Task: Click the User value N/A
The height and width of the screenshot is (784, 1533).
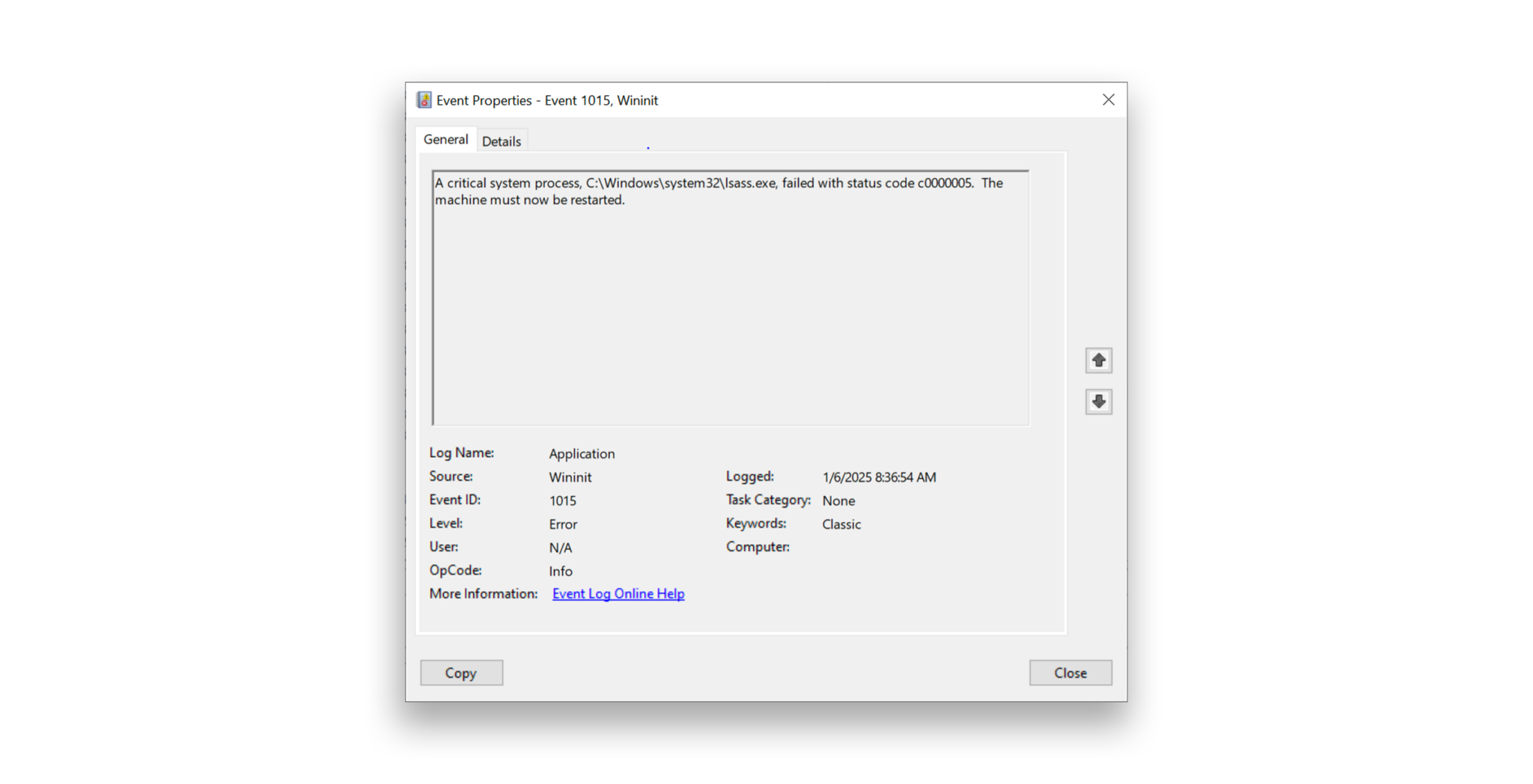Action: [x=560, y=548]
